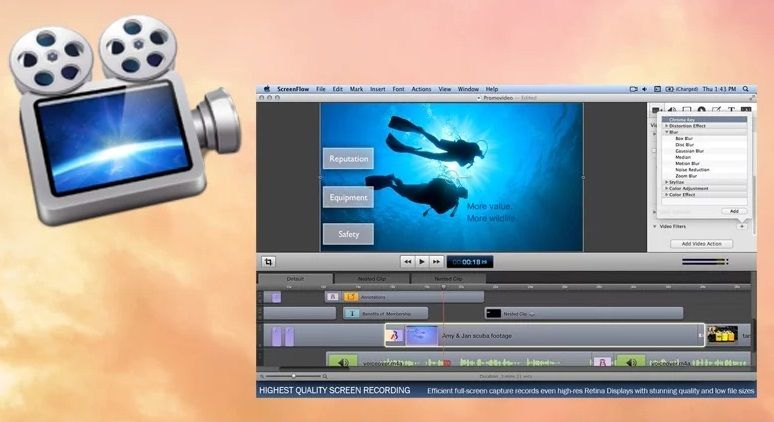Click the plus button beside Video Filters
Viewport: 774px width, 422px height.
pyautogui.click(x=741, y=227)
